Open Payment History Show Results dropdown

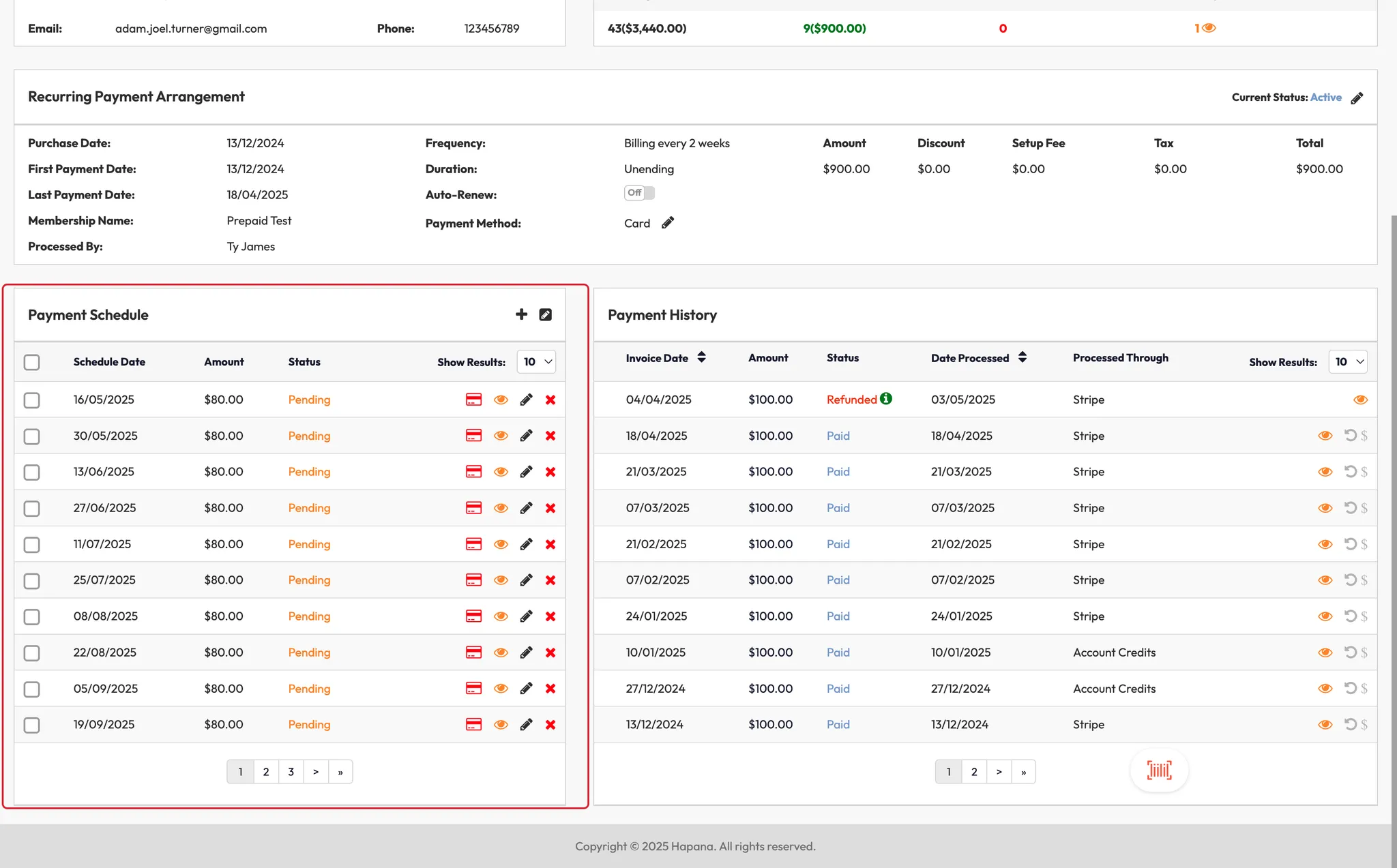pyautogui.click(x=1348, y=362)
